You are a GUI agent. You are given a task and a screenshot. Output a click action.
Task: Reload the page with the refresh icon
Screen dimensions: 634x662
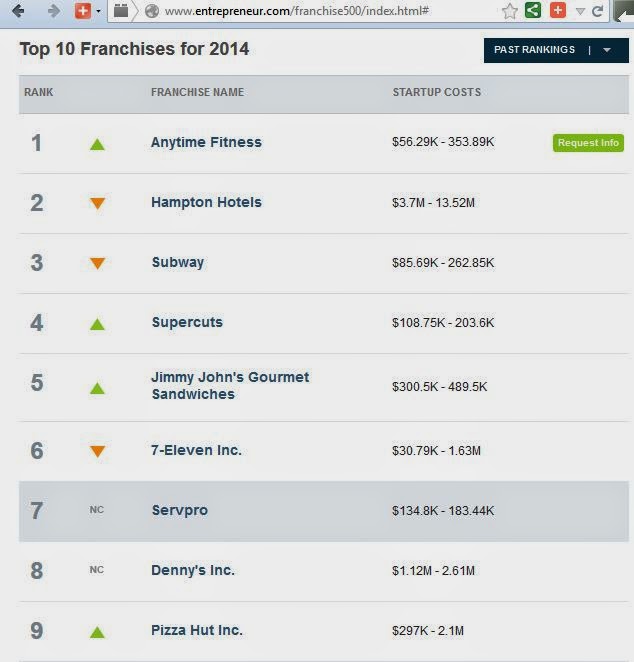pos(597,11)
